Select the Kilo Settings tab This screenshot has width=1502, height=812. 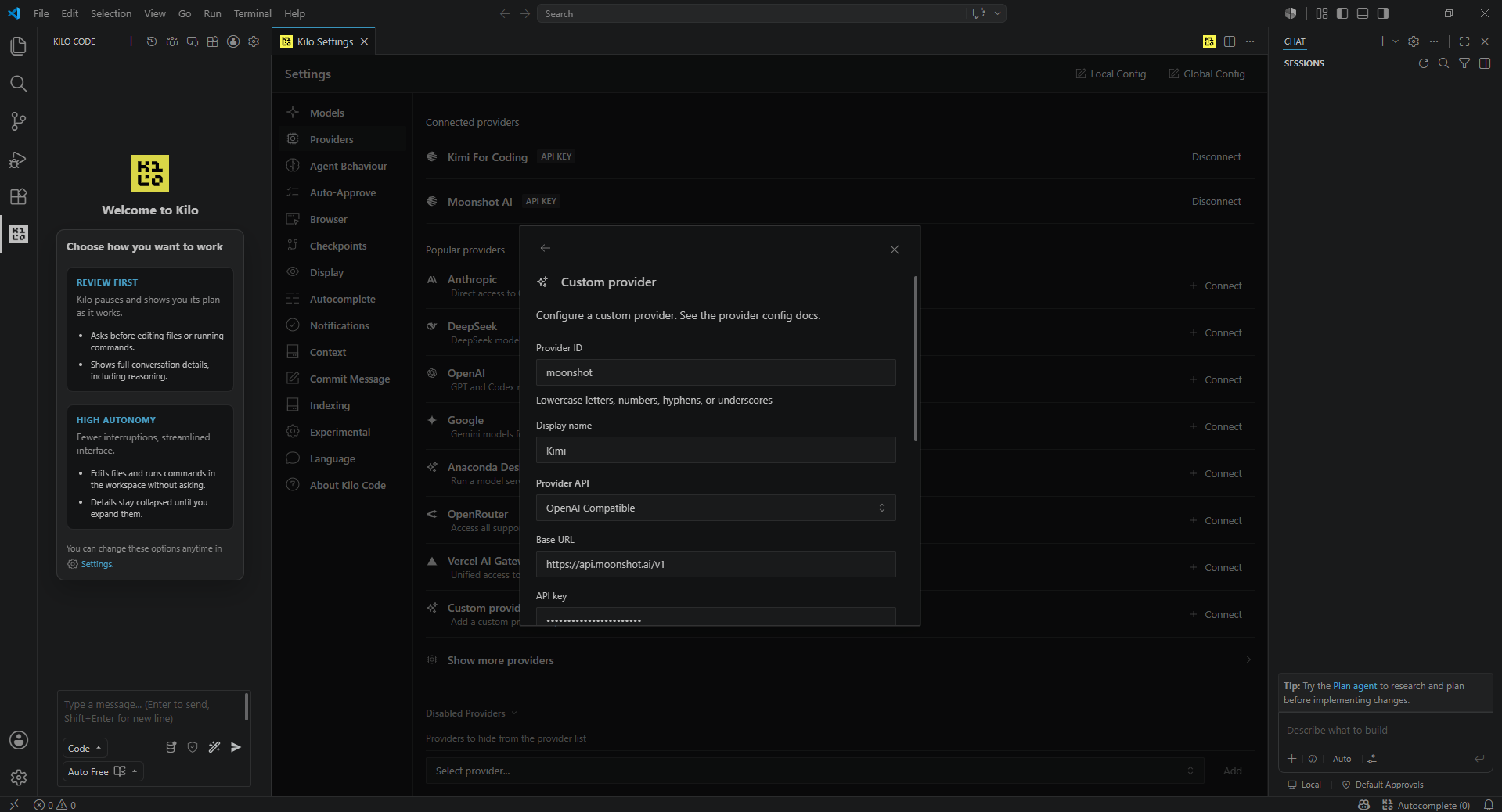point(324,41)
